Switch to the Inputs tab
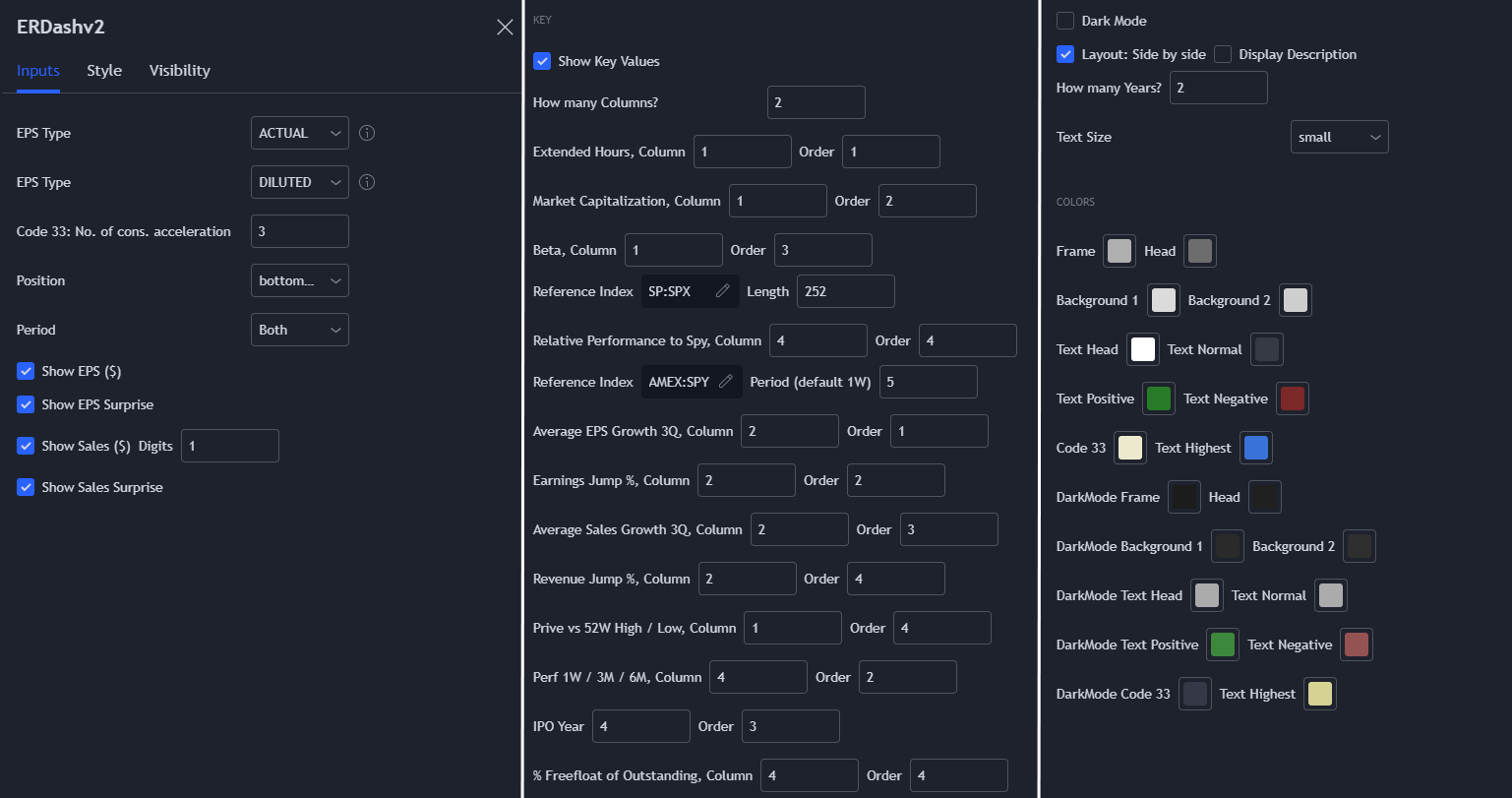 [x=38, y=71]
